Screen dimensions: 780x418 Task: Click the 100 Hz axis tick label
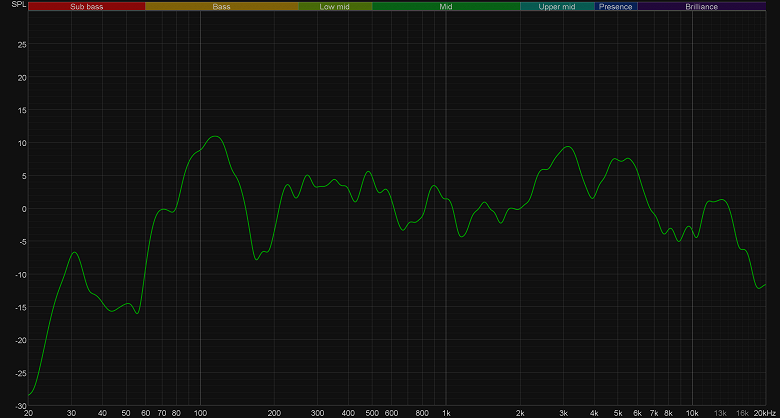coord(200,413)
